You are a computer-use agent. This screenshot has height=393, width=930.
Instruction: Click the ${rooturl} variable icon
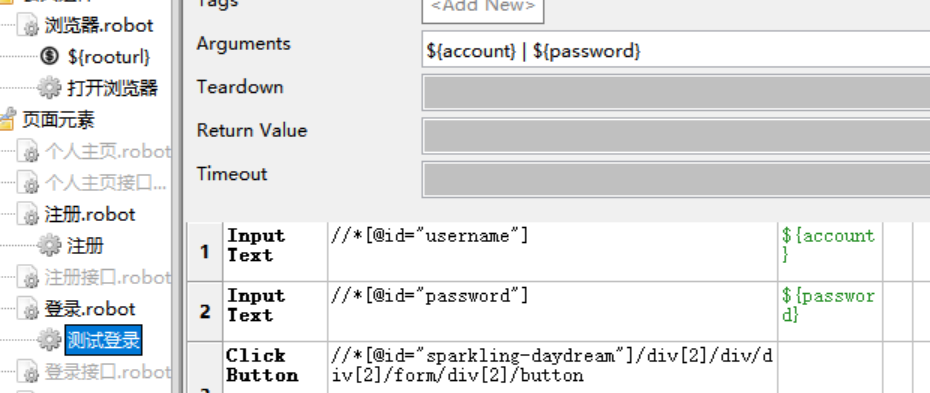tap(50, 56)
